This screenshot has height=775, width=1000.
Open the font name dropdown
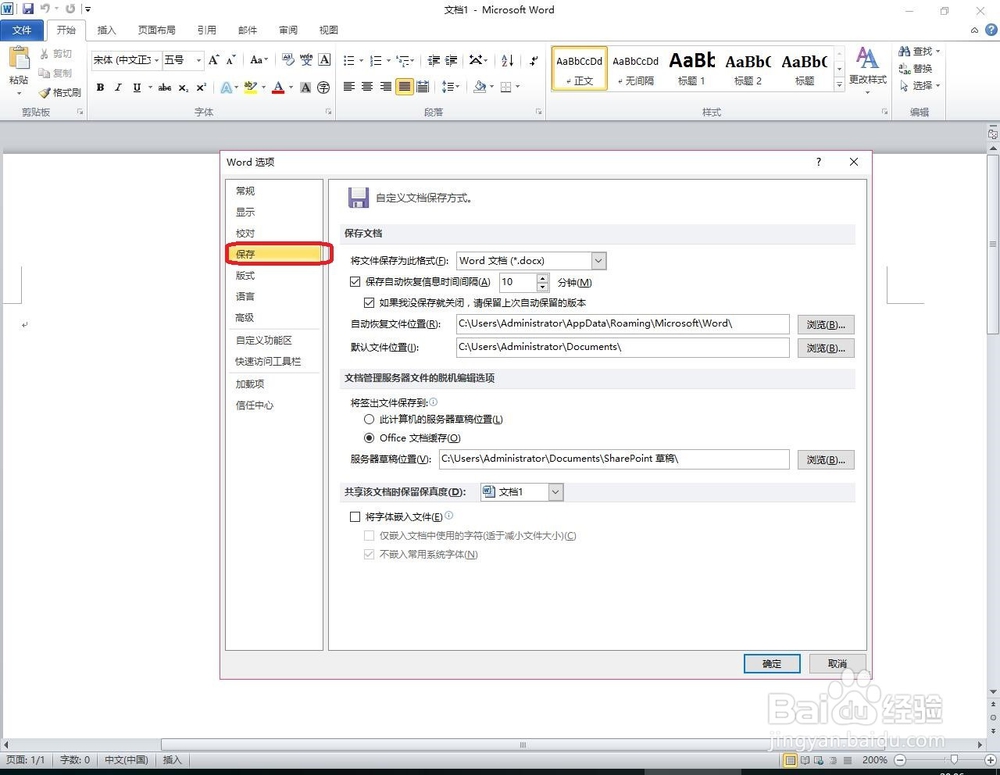click(x=157, y=60)
